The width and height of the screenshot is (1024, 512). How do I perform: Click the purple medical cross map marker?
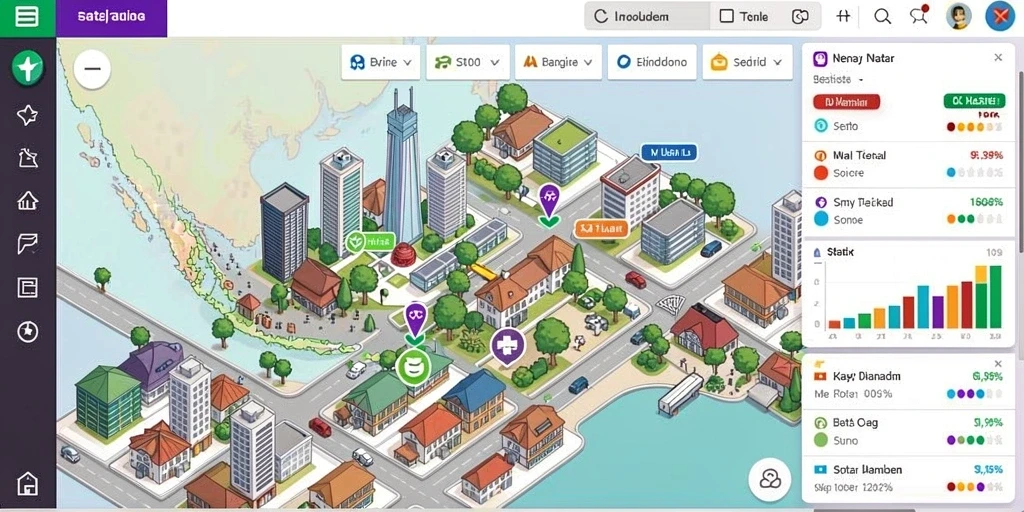coord(507,346)
